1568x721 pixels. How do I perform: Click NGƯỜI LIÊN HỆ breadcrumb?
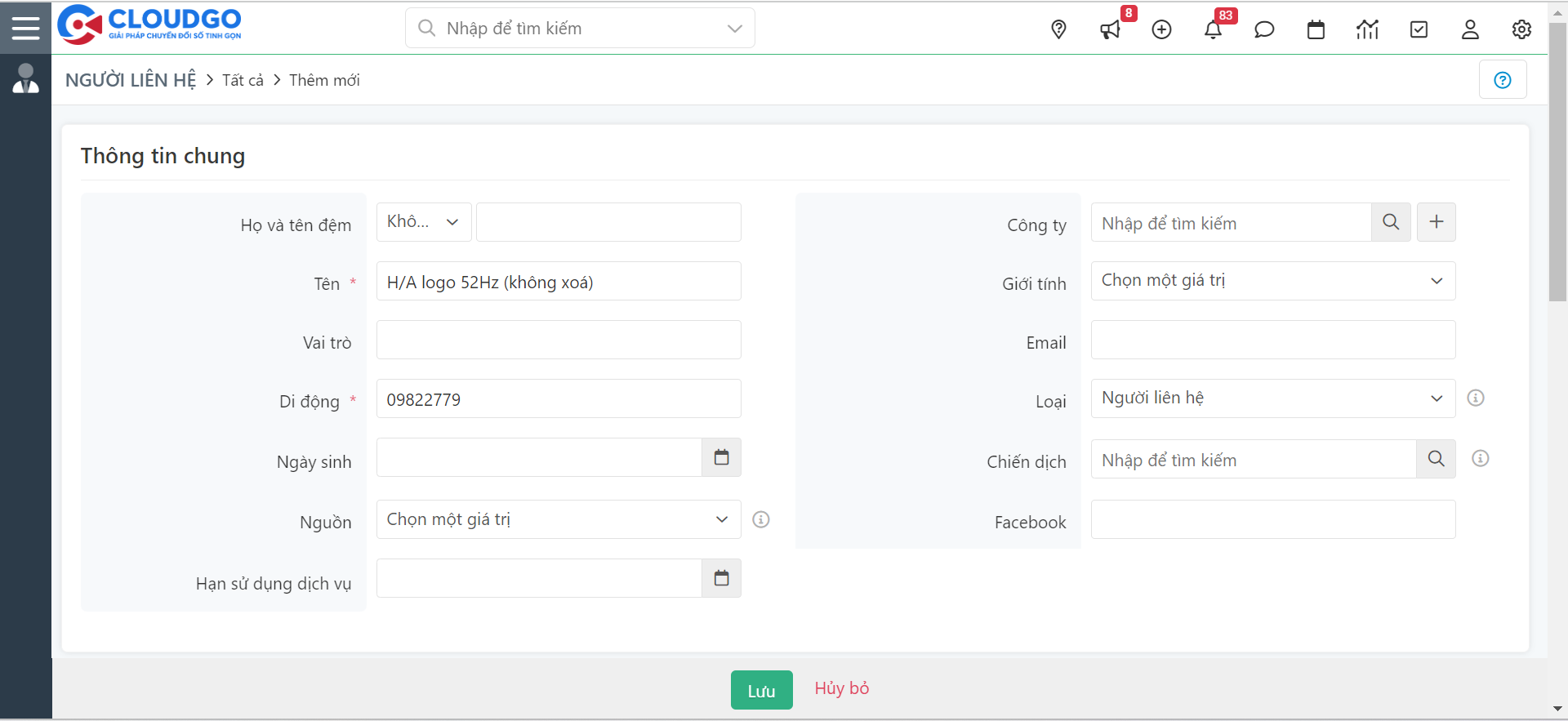point(131,80)
